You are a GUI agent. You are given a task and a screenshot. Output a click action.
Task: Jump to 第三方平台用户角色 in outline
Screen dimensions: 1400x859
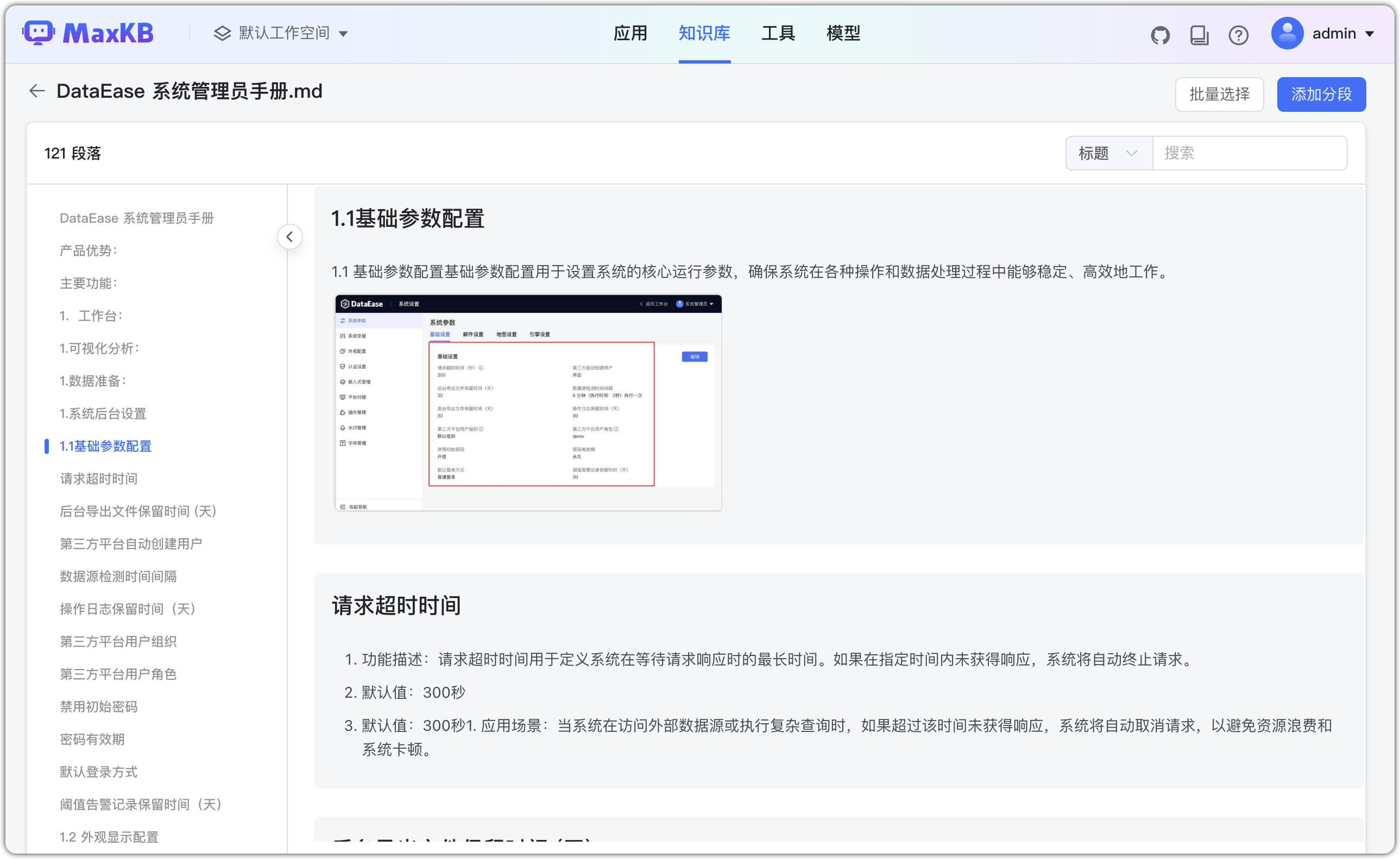coord(118,674)
